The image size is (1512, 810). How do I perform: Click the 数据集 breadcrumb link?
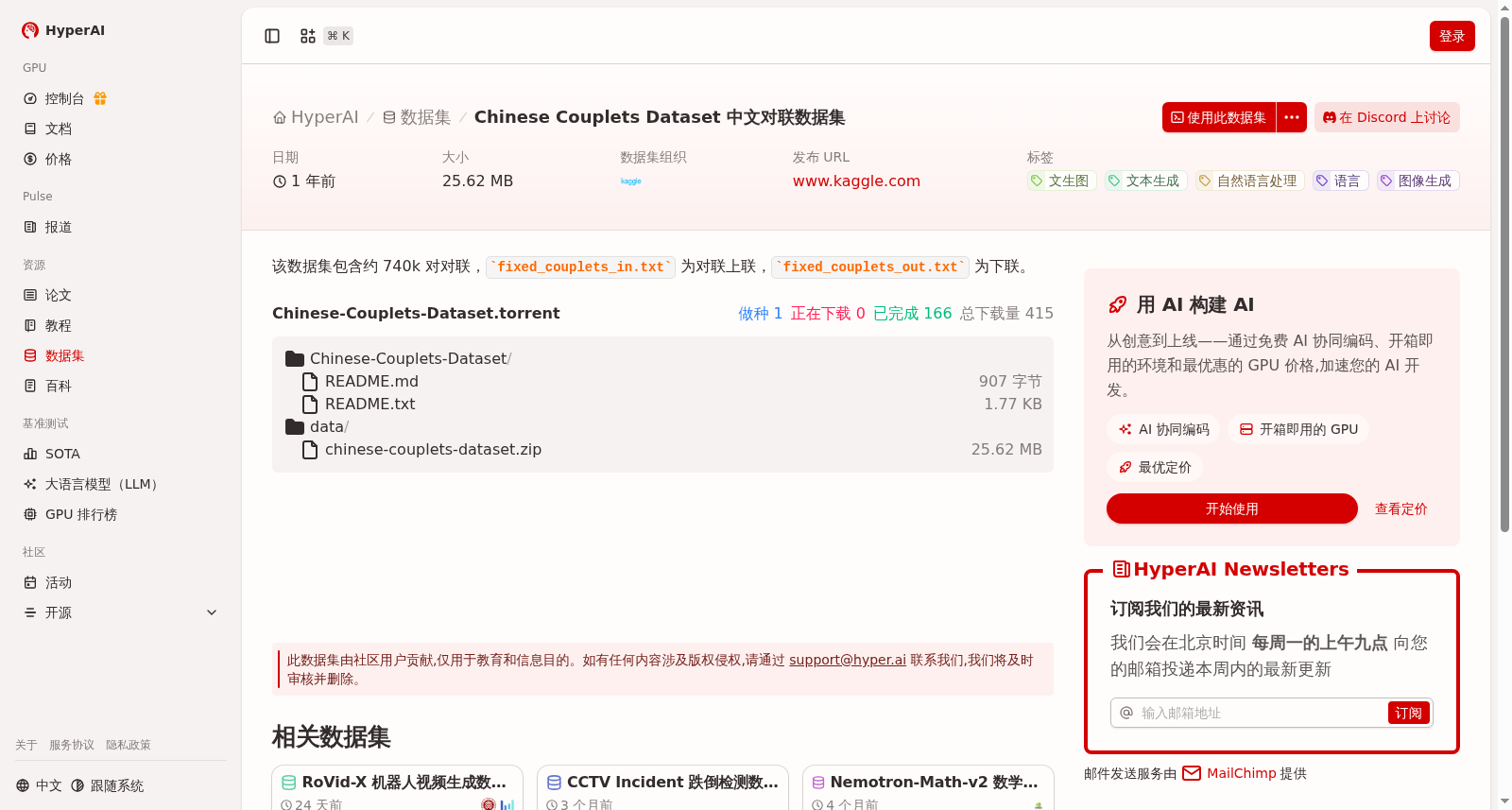(417, 117)
